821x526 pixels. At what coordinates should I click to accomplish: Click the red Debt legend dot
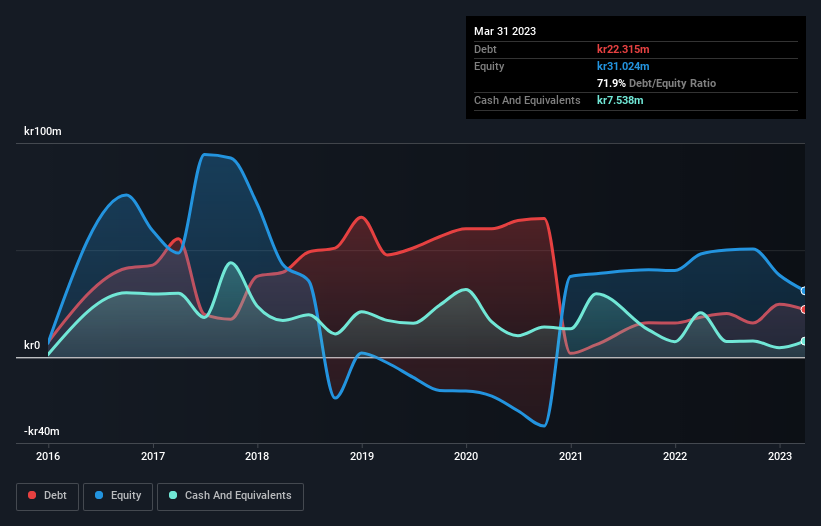[32, 495]
